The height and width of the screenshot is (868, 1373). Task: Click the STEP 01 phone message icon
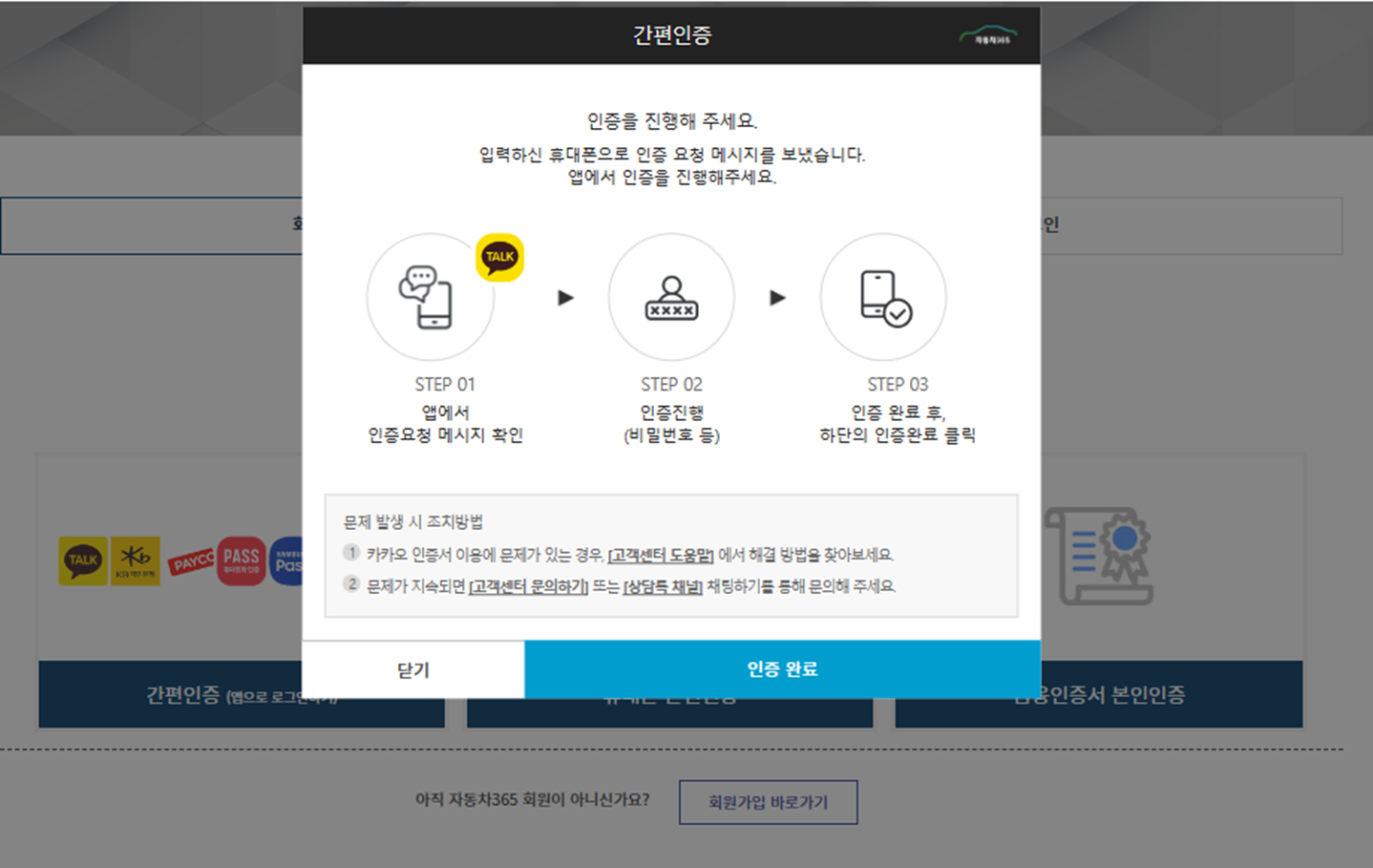pyautogui.click(x=426, y=297)
